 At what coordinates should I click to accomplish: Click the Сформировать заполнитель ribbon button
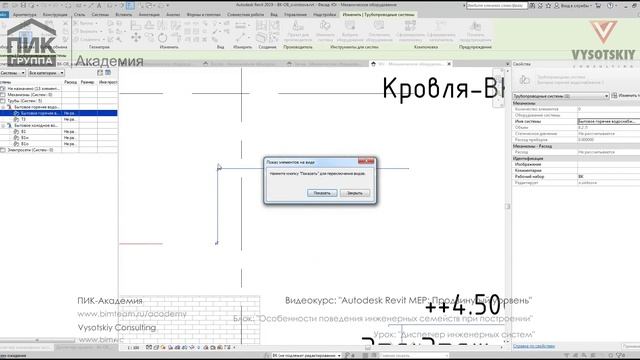click(x=441, y=32)
